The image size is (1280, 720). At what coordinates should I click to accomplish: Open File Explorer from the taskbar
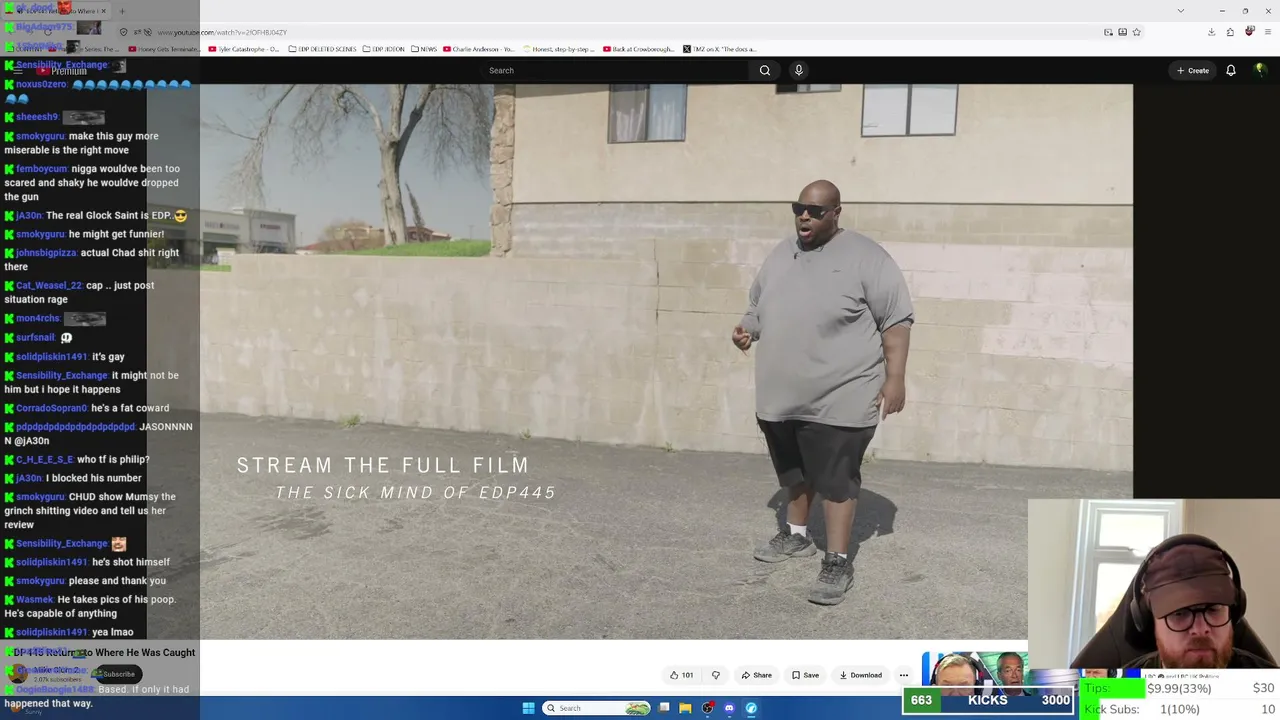click(685, 708)
